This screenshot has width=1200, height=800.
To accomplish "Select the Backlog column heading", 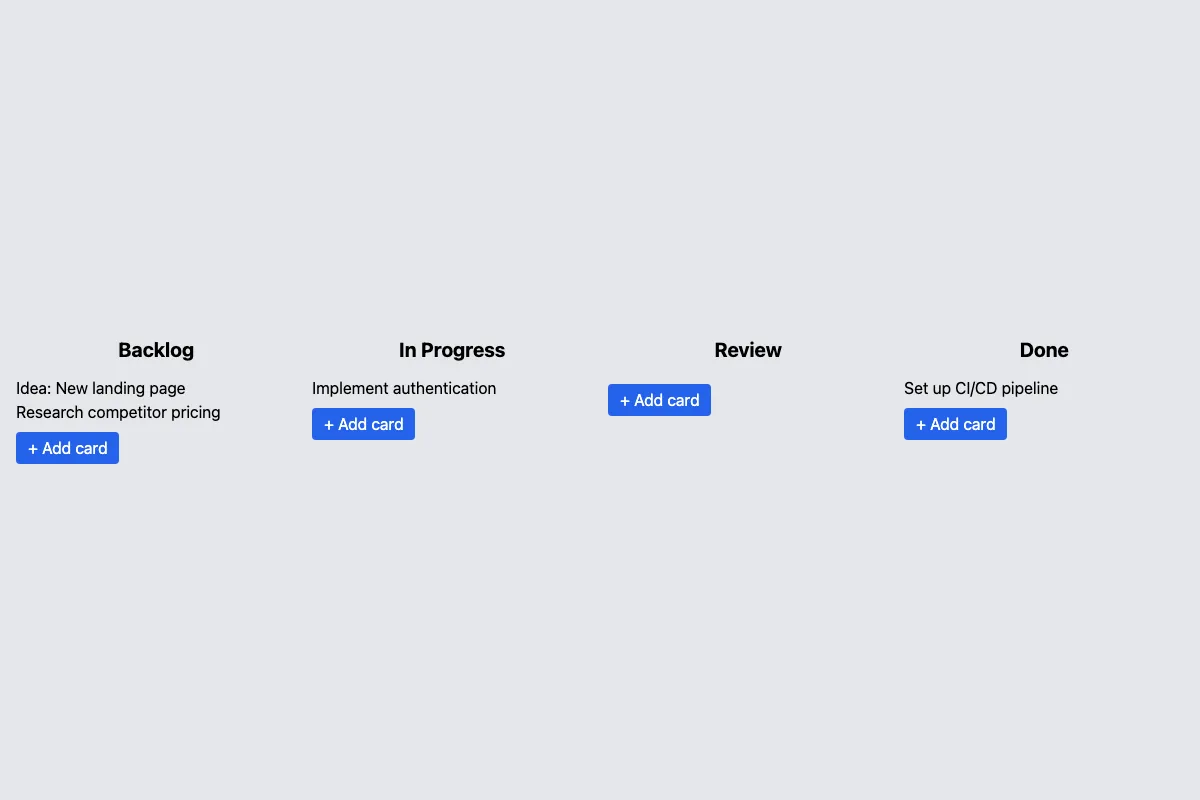I will (x=156, y=350).
